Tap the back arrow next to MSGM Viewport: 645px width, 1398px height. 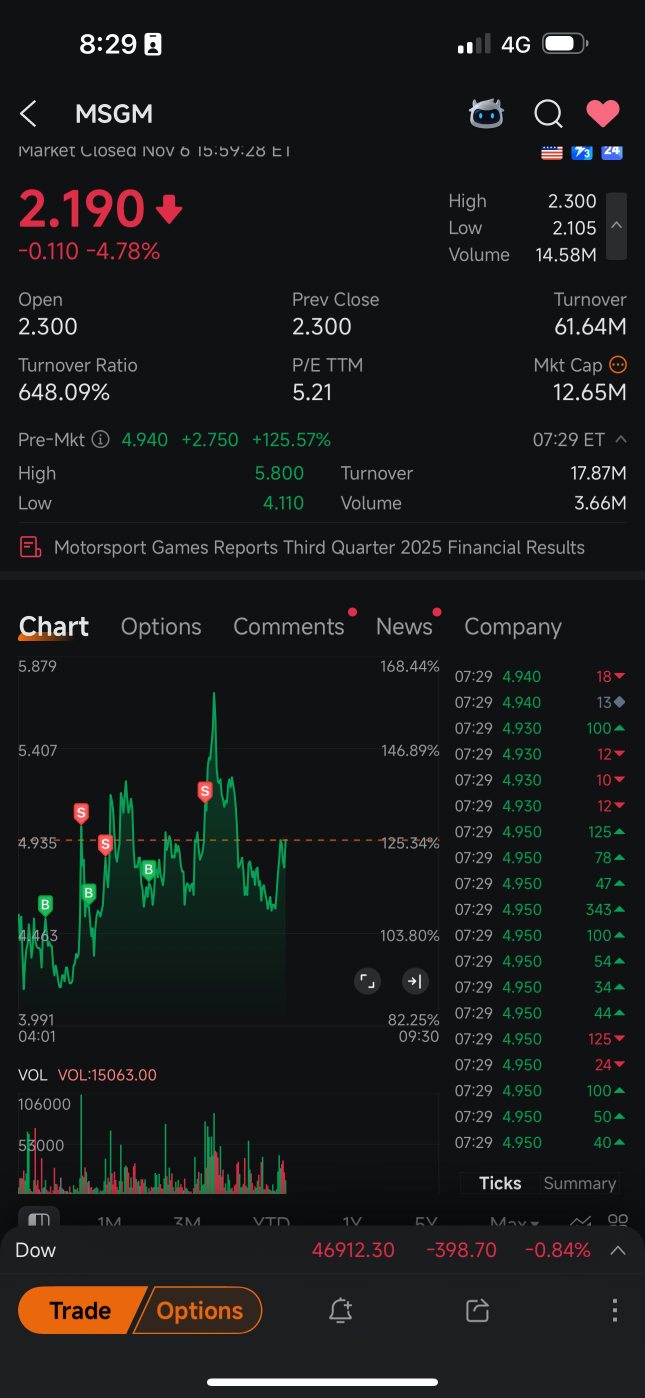29,114
